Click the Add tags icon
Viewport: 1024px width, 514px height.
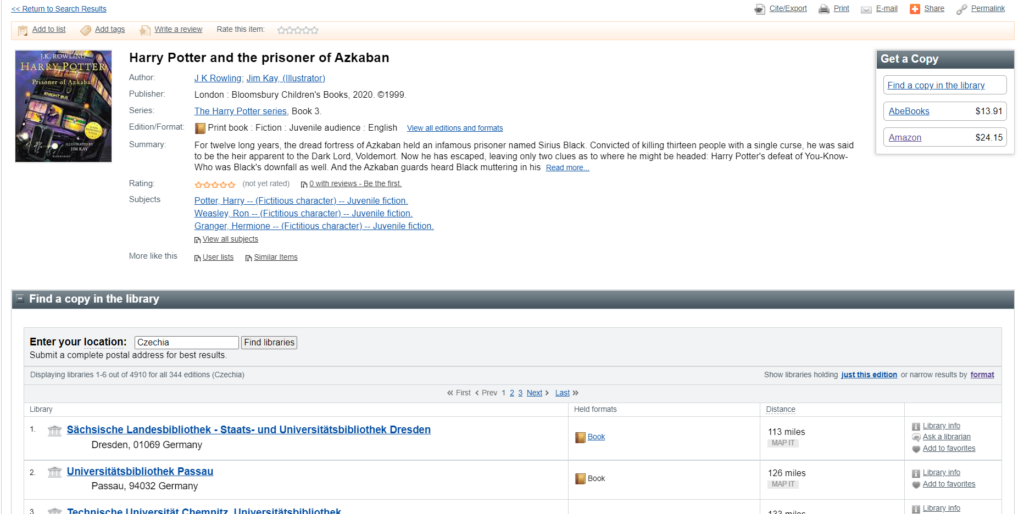pos(85,30)
